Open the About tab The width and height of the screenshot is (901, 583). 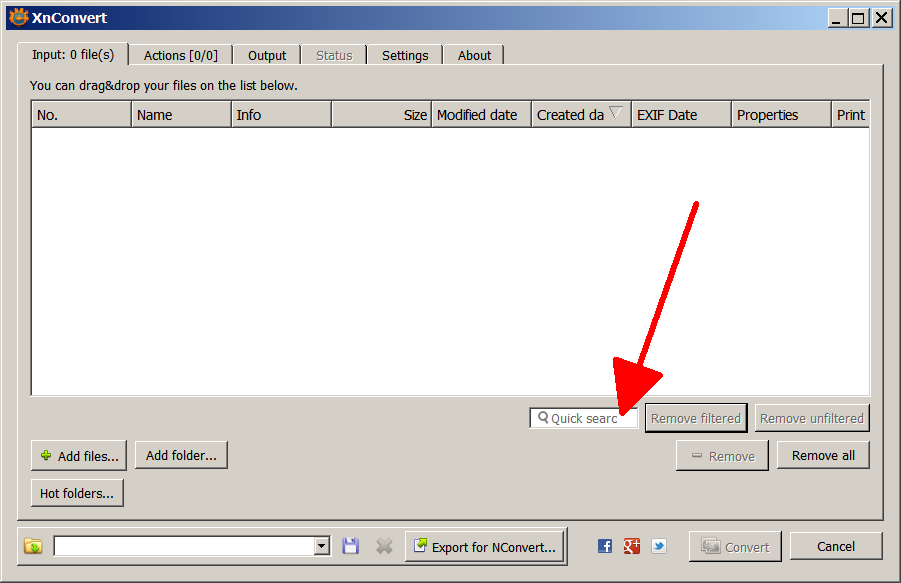pos(474,55)
